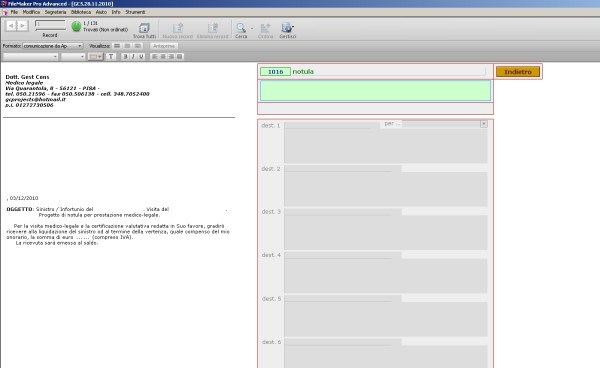The image size is (600, 368).
Task: Toggle italic text formatting
Action: pyautogui.click(x=133, y=57)
